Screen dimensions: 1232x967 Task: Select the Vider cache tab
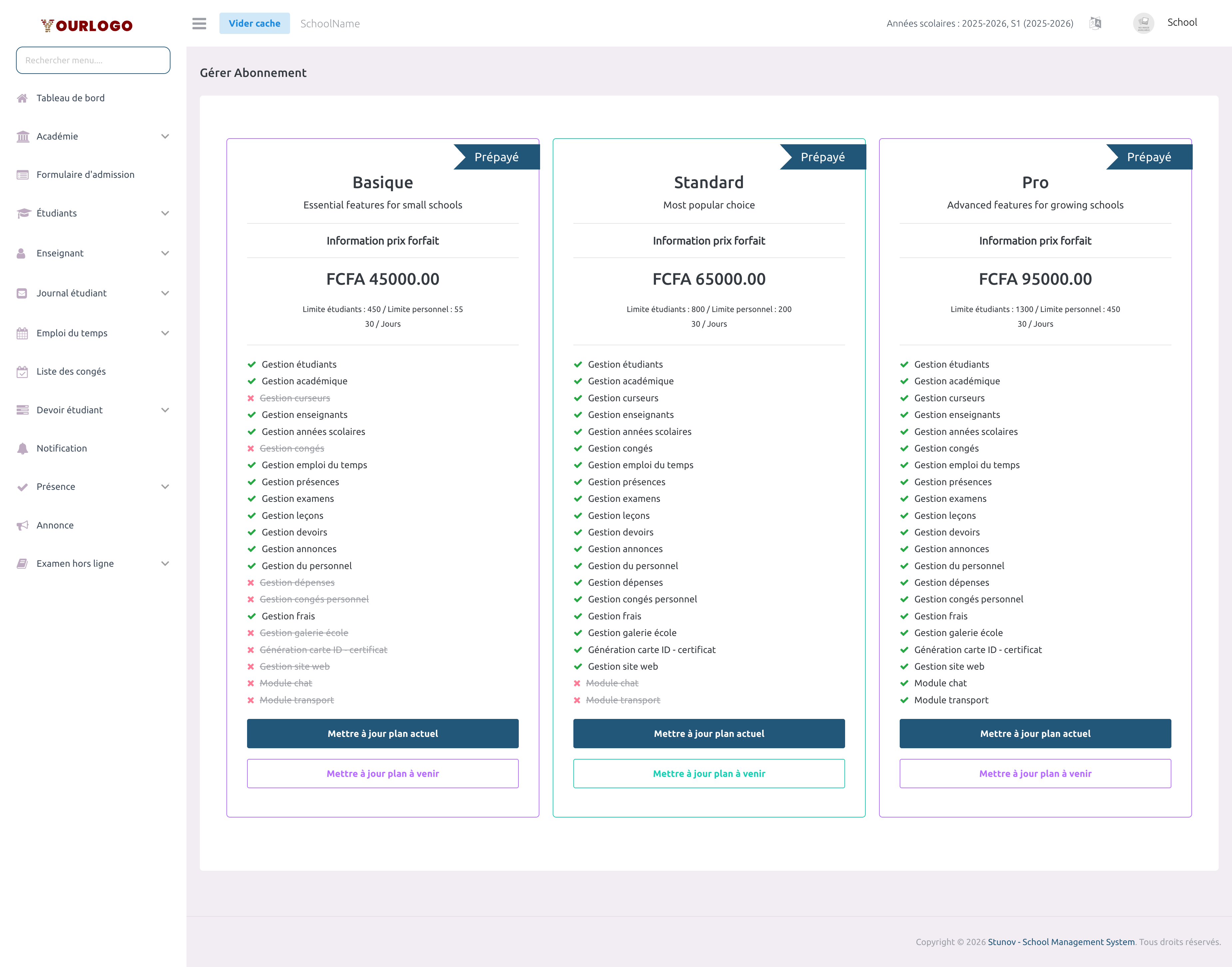(254, 23)
